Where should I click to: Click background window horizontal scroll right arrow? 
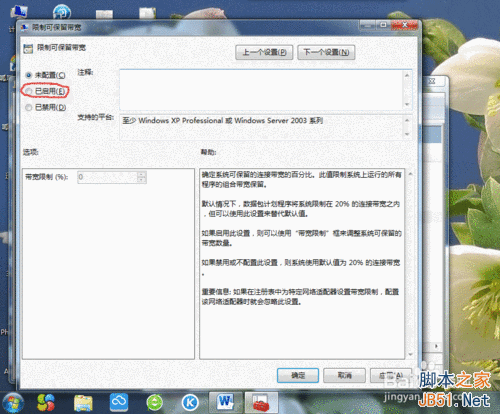tap(436, 346)
